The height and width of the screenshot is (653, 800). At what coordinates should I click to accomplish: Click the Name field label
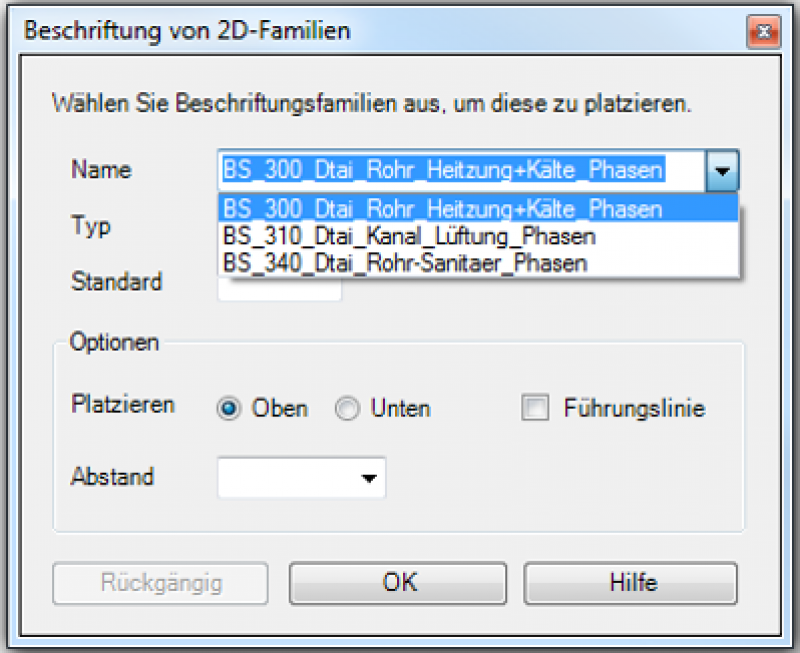[101, 170]
